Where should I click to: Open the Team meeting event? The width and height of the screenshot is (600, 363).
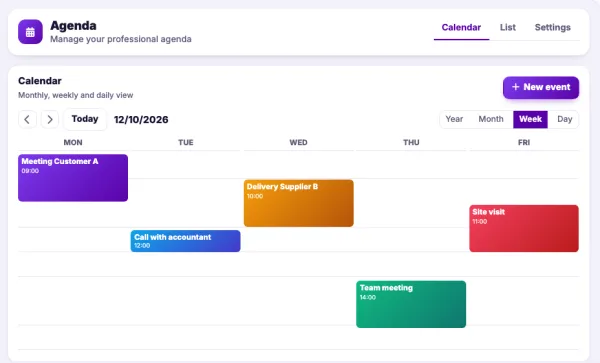point(411,304)
